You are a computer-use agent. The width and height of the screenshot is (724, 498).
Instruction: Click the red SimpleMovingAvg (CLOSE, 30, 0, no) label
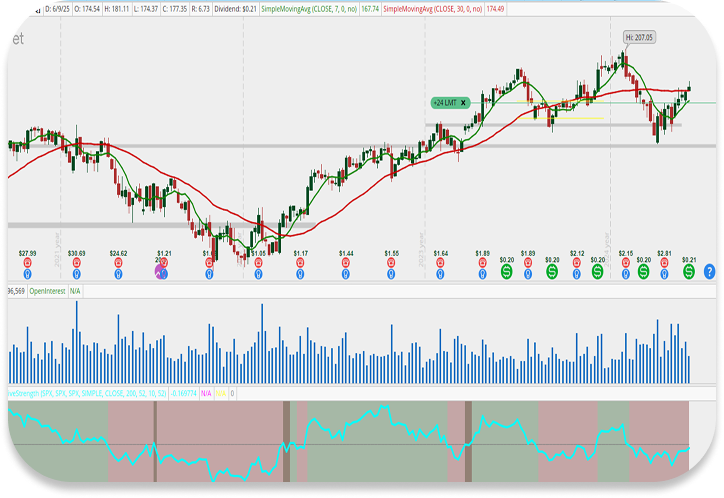pos(423,9)
